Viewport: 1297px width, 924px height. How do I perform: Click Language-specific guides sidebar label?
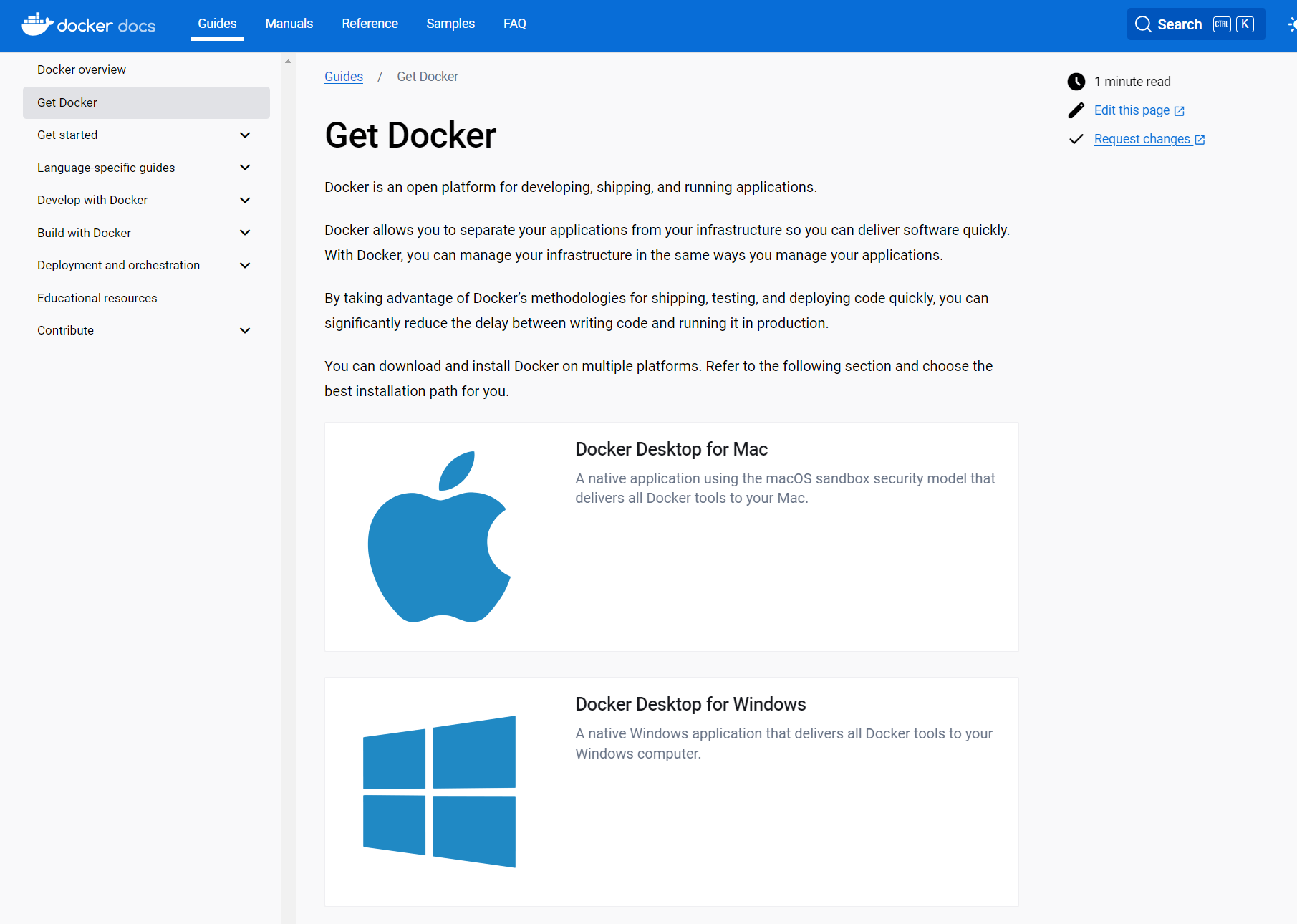pyautogui.click(x=106, y=168)
